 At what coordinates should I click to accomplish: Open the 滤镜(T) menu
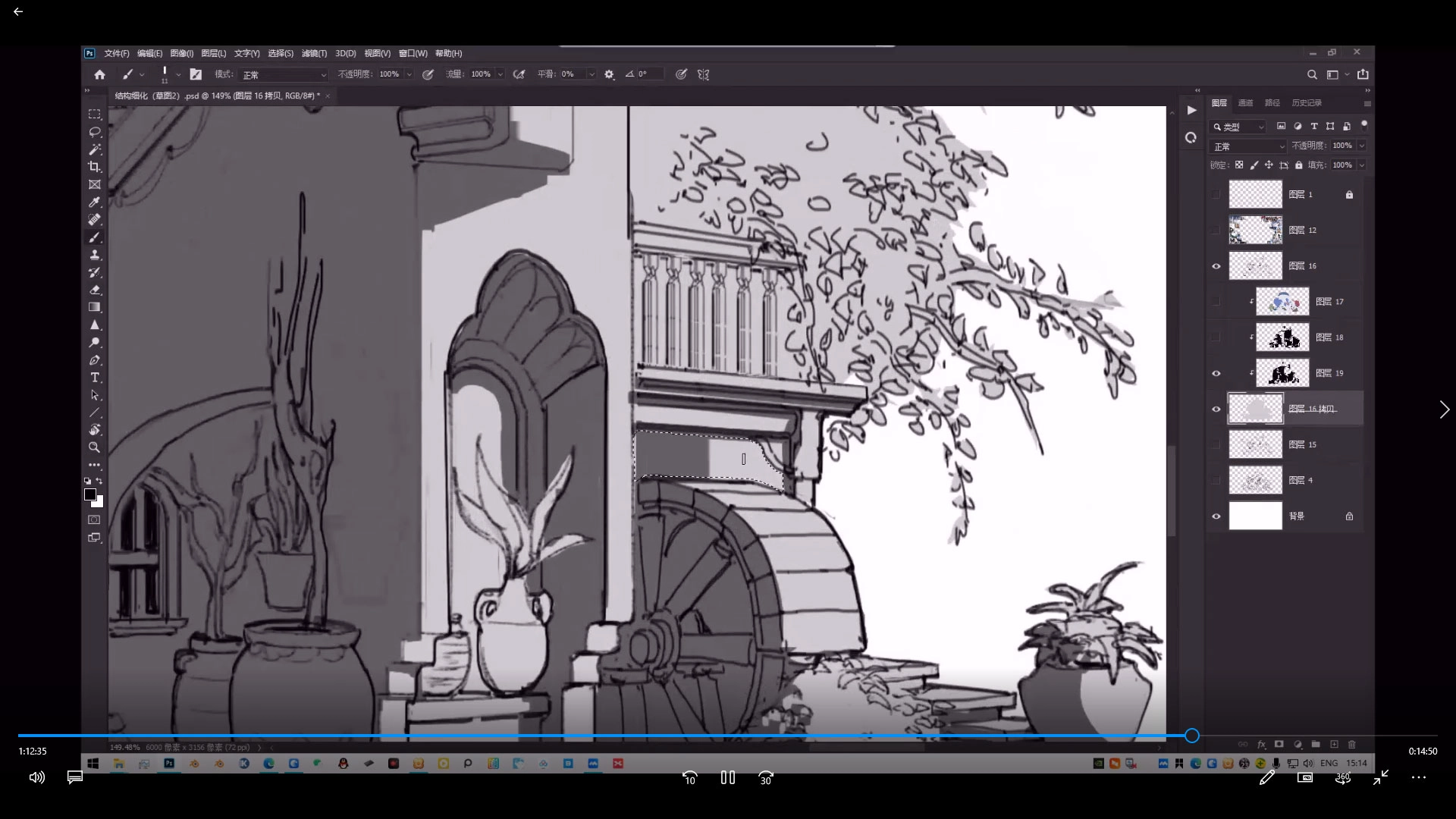pos(314,53)
